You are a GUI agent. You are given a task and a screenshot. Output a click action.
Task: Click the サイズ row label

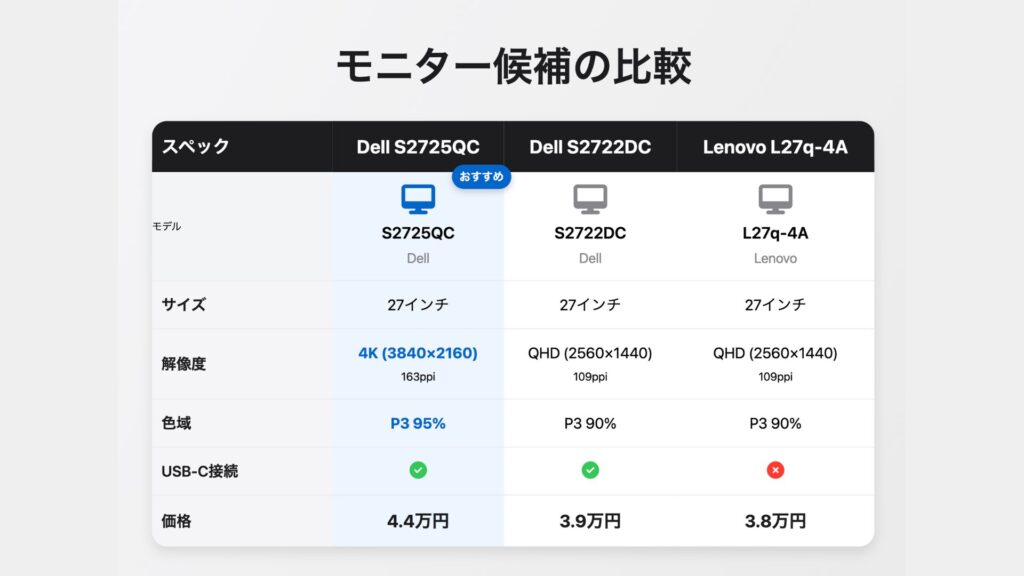point(184,305)
